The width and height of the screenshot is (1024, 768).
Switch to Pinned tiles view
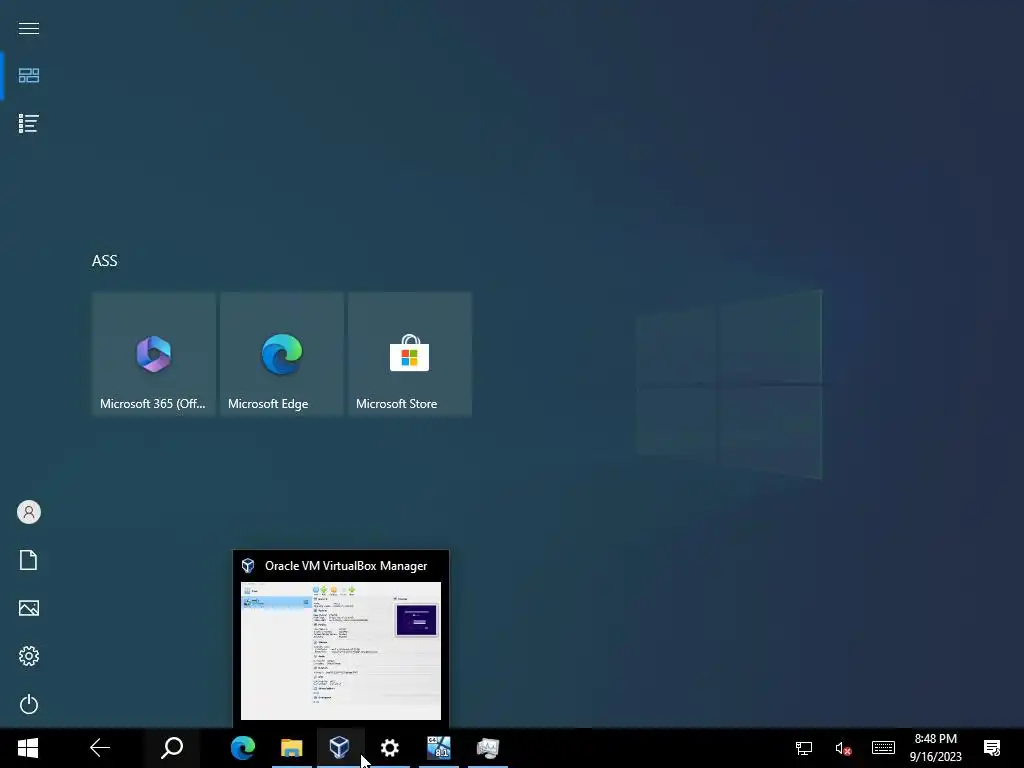pyautogui.click(x=29, y=76)
